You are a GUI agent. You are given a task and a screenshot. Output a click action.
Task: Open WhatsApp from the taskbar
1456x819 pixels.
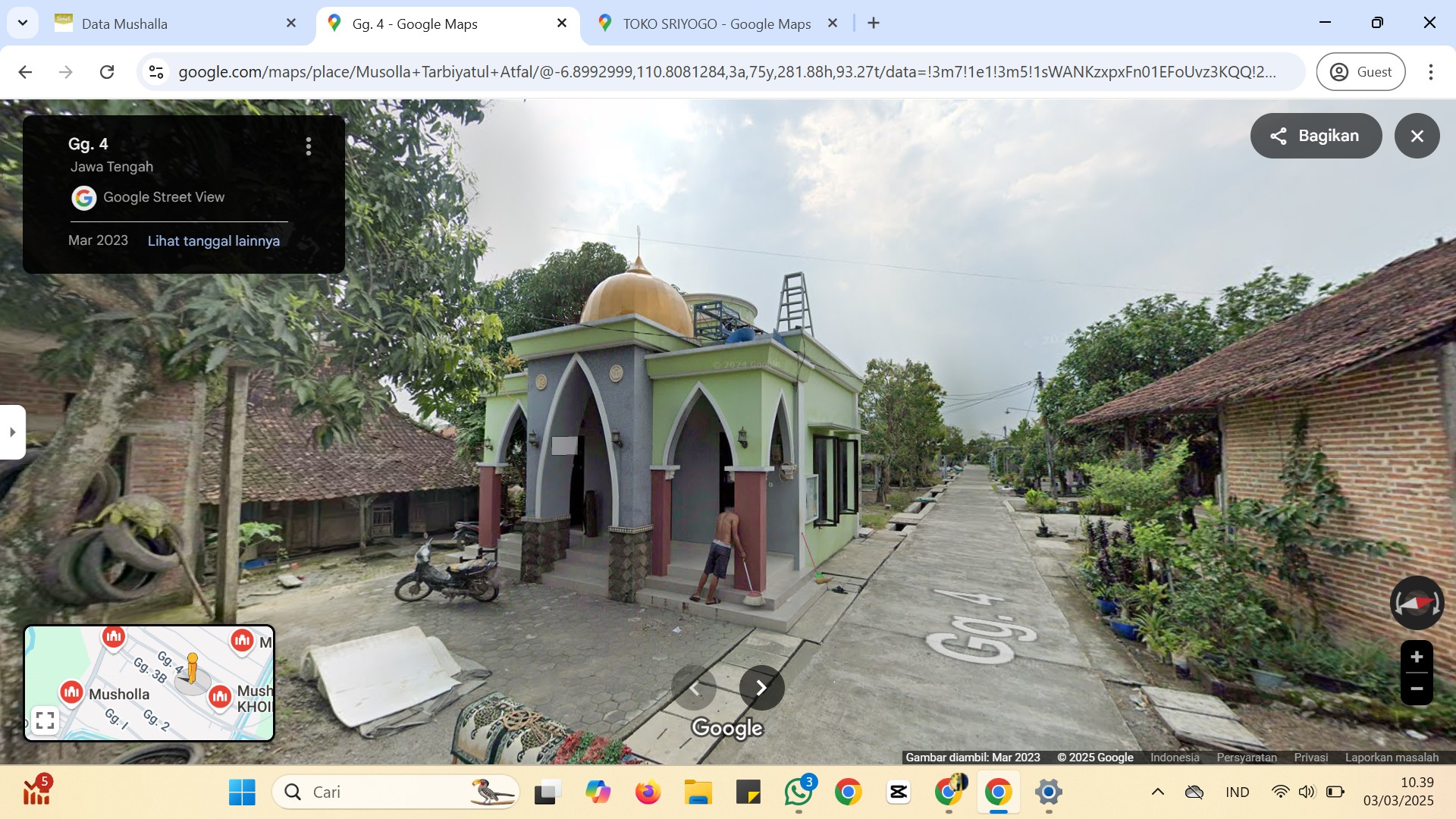[798, 792]
